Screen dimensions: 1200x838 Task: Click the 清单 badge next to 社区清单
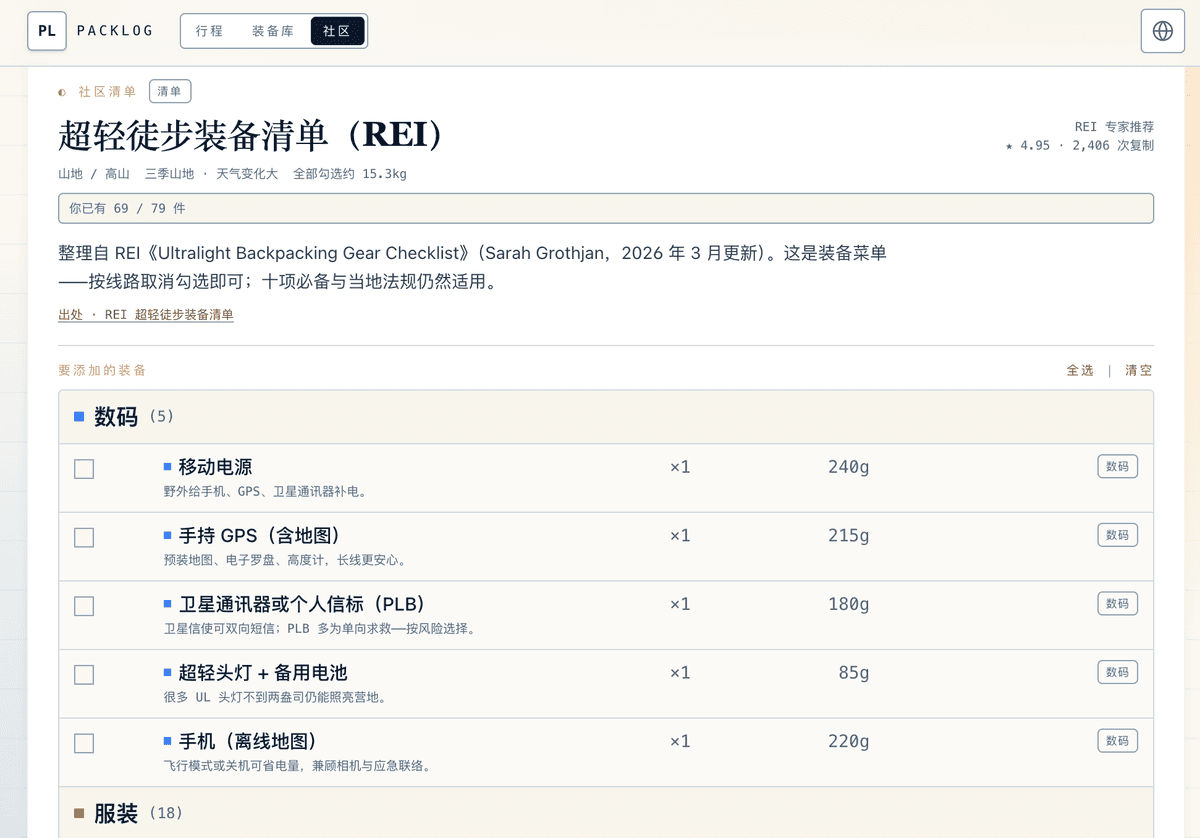click(170, 91)
